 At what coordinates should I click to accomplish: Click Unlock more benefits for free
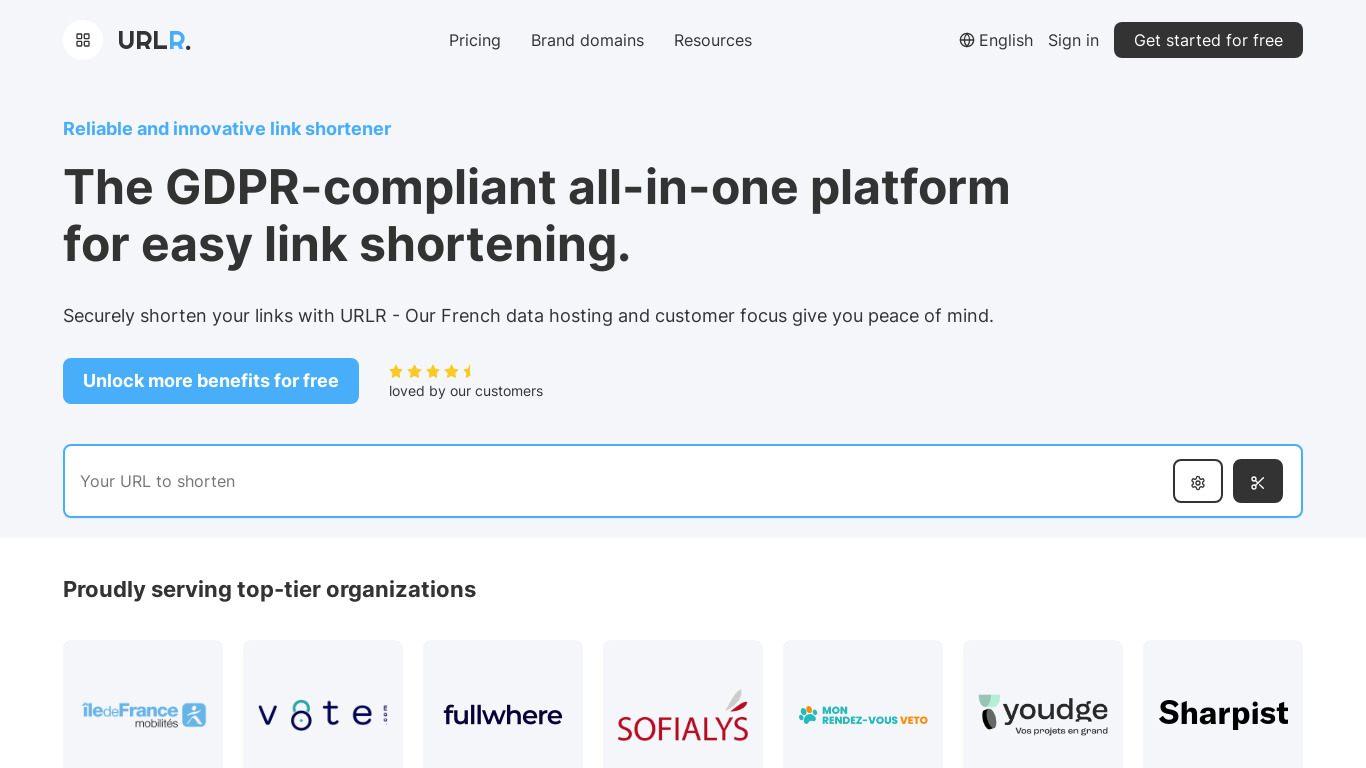pos(211,381)
